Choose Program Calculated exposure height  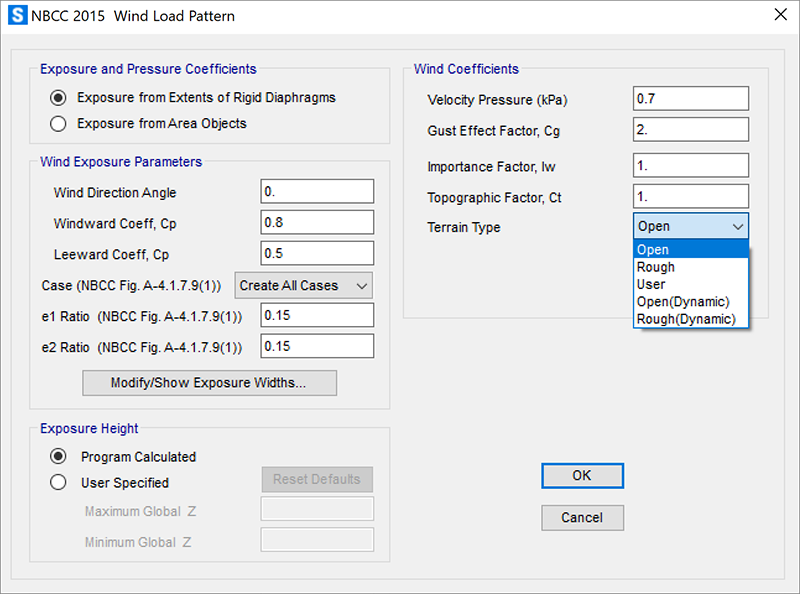coord(59,457)
